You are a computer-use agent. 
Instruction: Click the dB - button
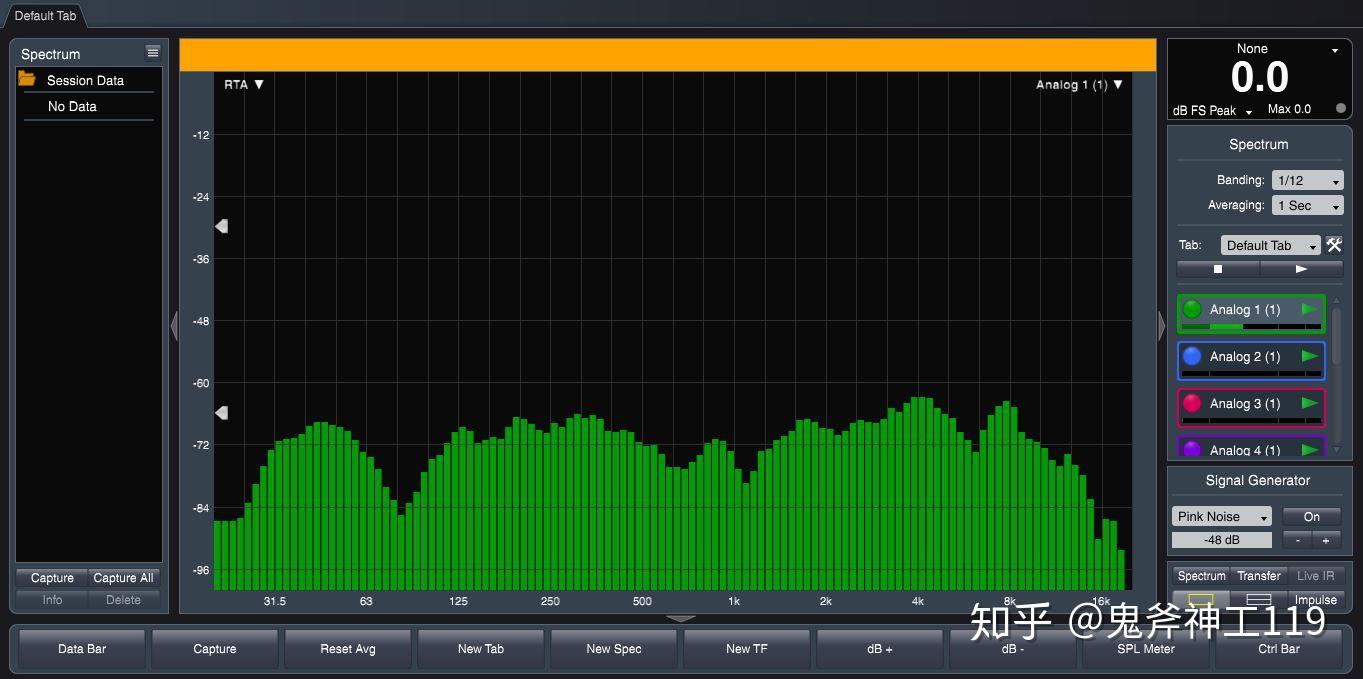tap(1013, 649)
